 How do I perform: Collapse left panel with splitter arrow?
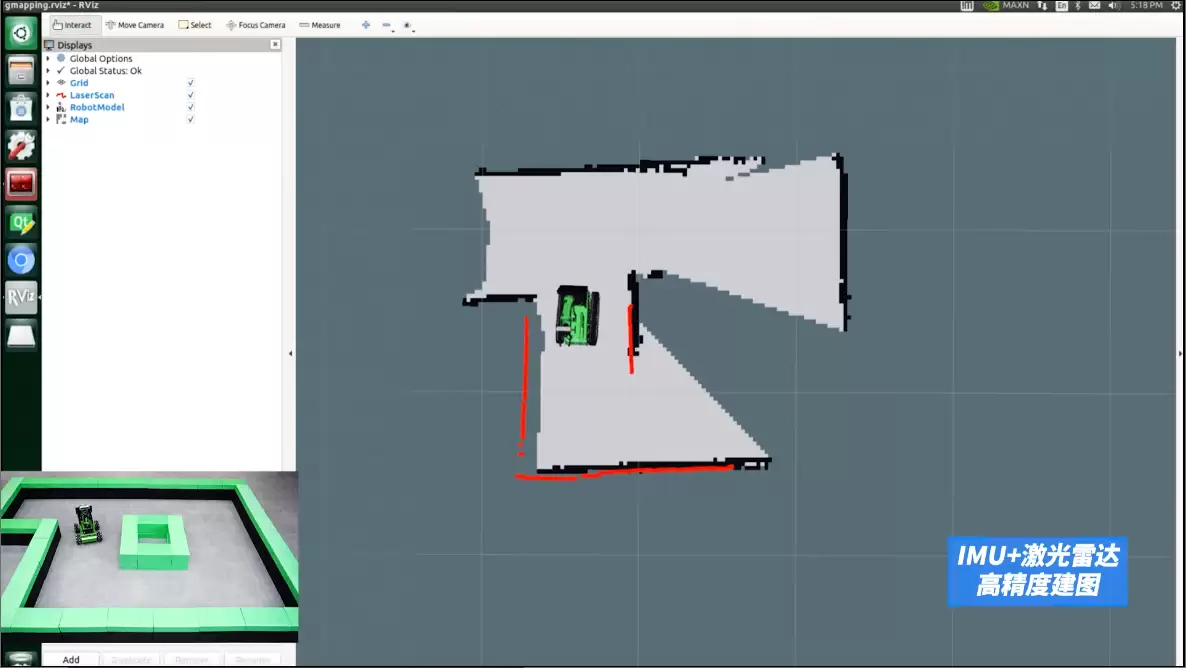point(290,353)
